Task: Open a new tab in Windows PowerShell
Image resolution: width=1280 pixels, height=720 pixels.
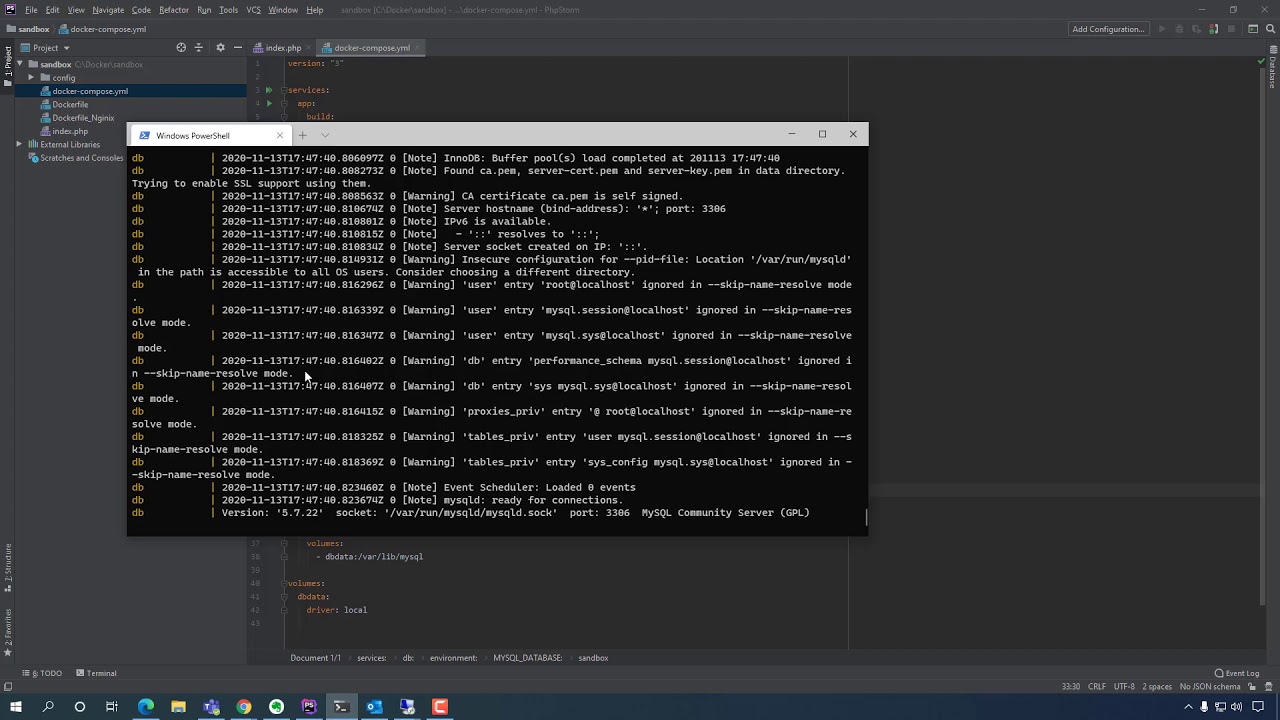Action: 302,135
